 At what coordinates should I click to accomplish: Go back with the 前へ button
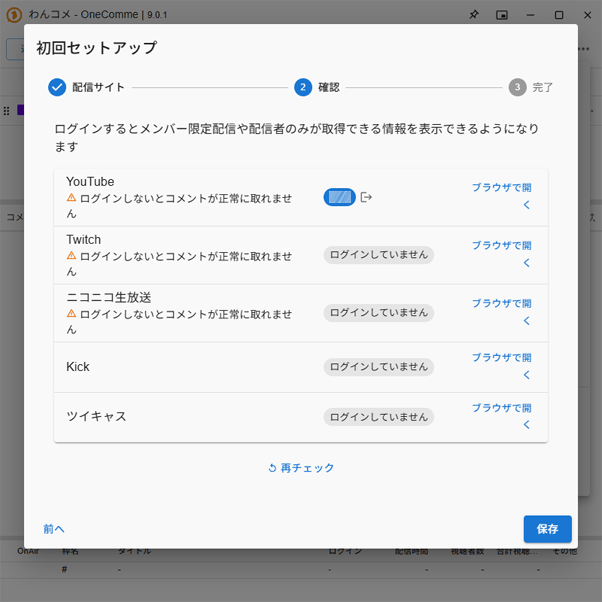[x=54, y=529]
